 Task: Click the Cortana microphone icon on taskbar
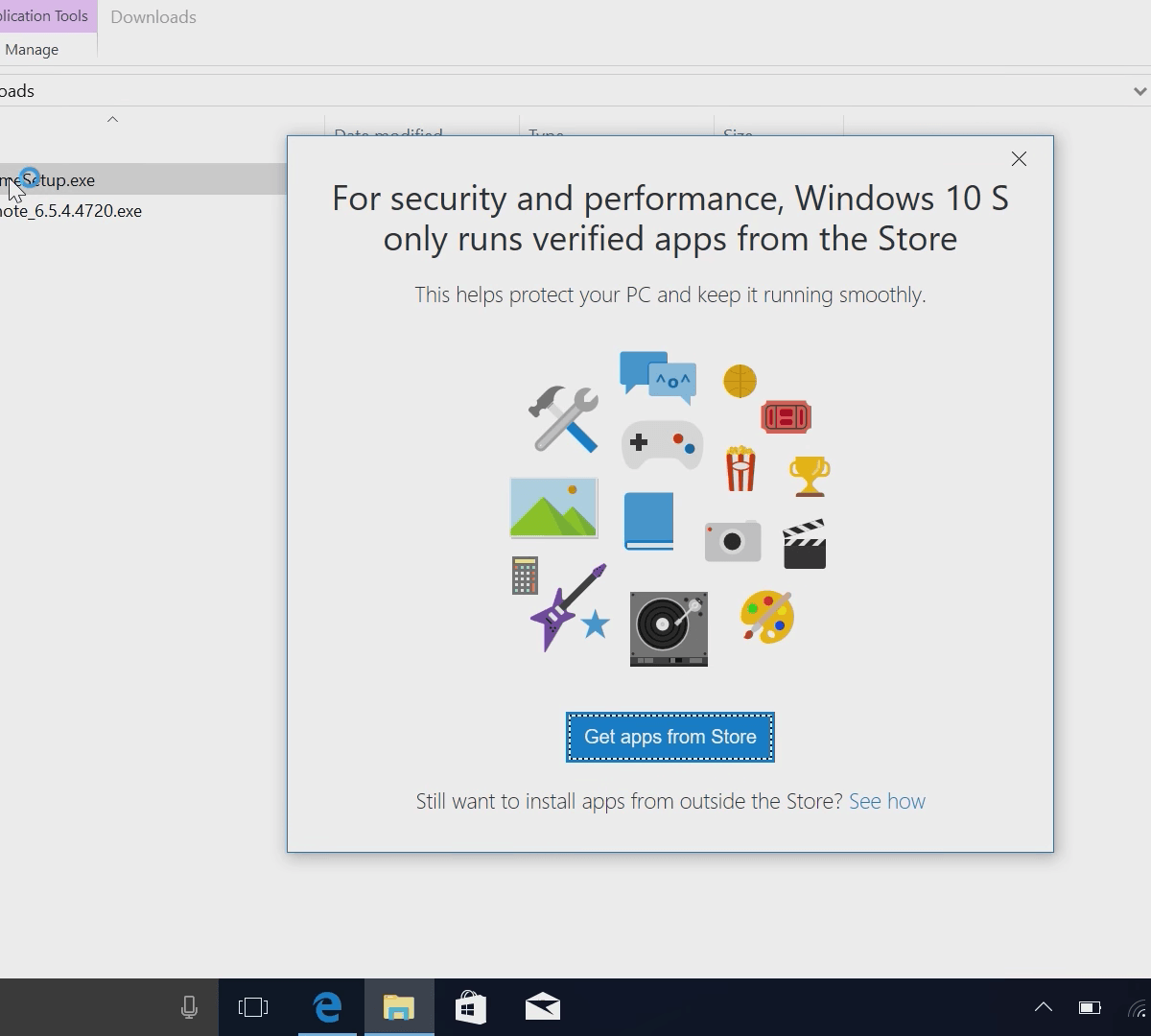(189, 1007)
